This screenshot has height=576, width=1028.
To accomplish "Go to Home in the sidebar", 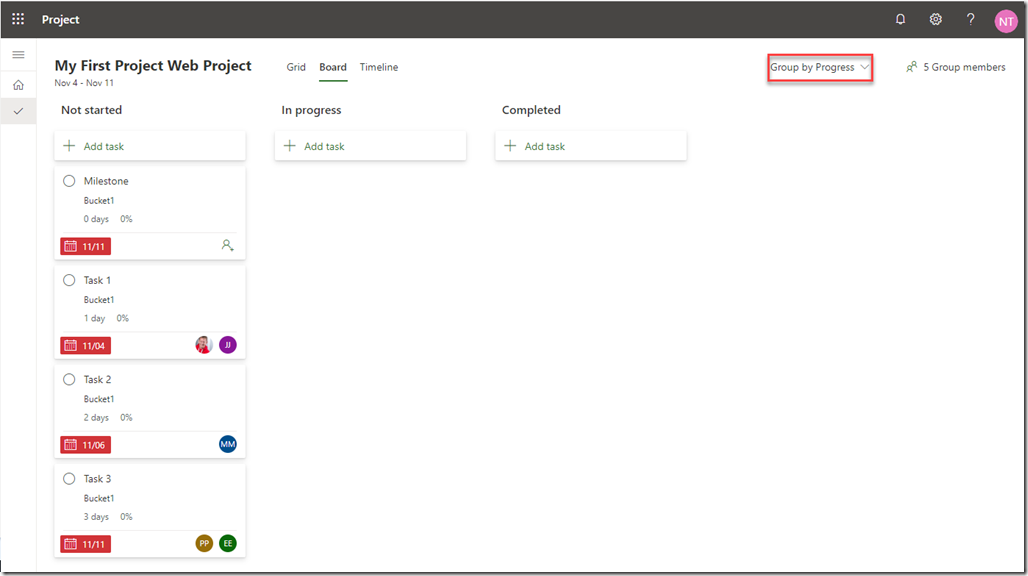I will [x=18, y=85].
